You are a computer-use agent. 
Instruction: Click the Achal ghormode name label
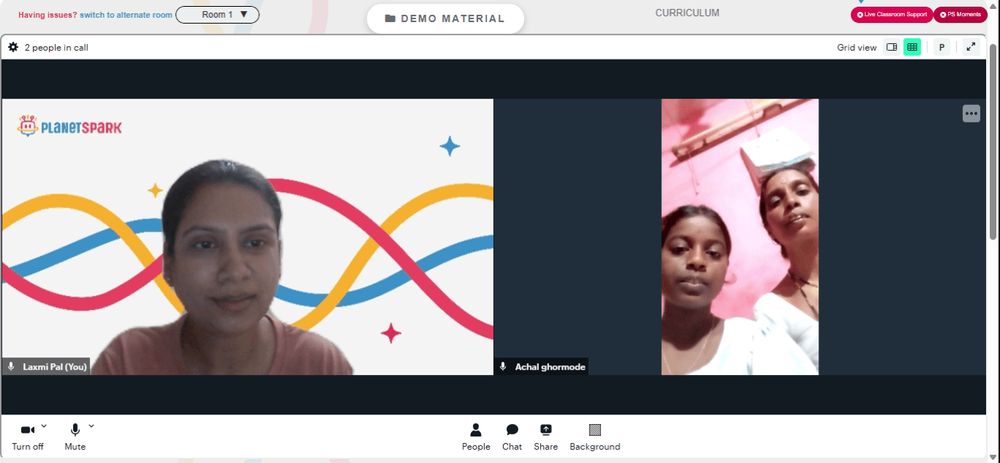coord(550,367)
